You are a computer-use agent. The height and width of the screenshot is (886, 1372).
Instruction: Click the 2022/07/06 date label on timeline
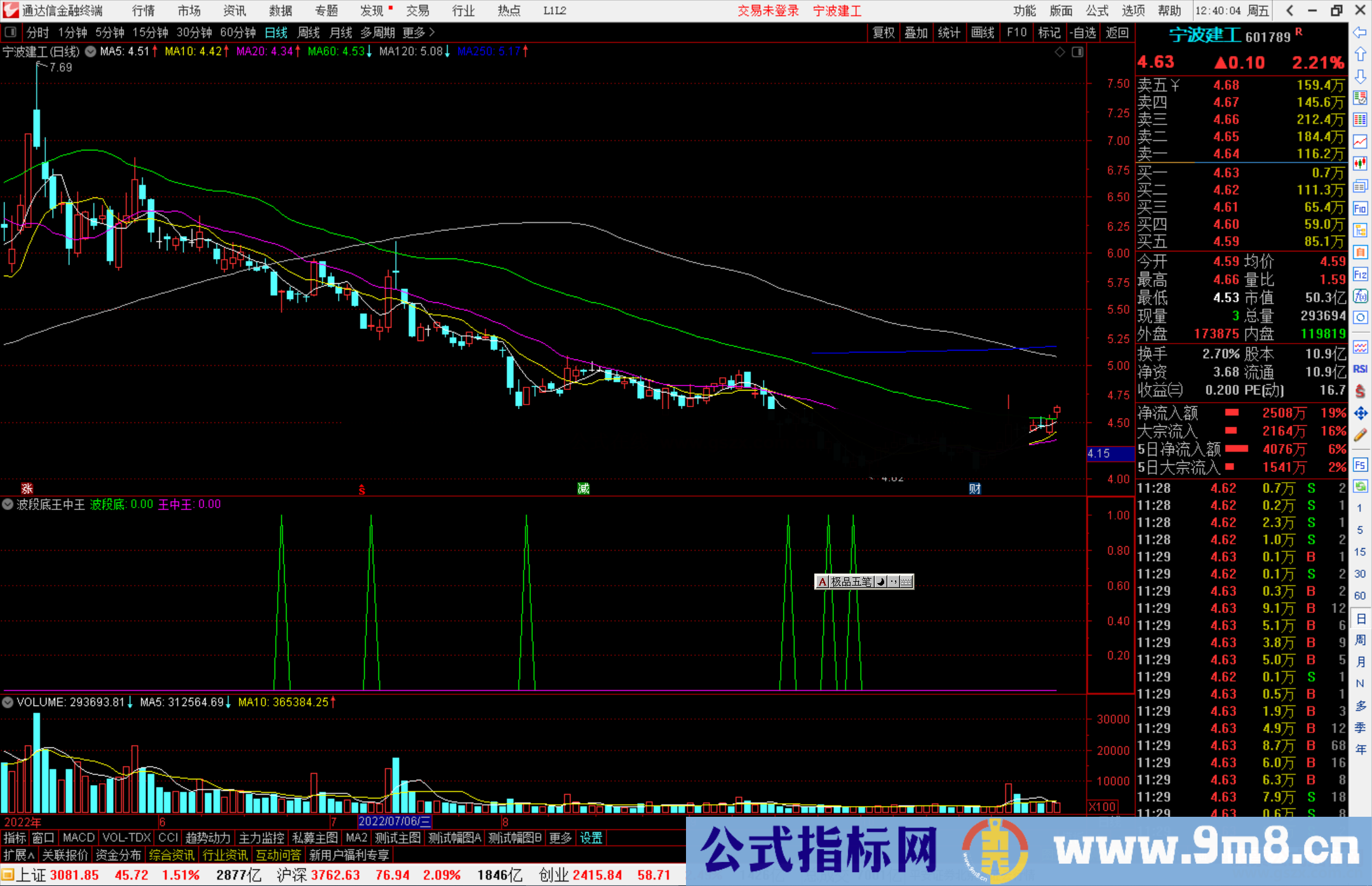point(394,822)
